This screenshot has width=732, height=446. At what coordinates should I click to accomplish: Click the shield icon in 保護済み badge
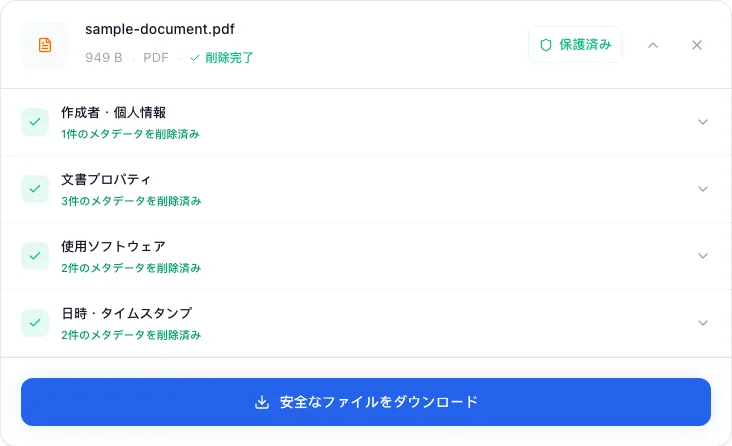click(x=545, y=45)
